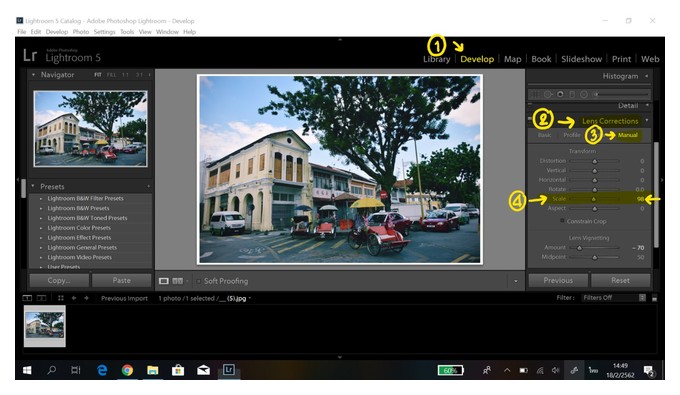Adjust the Distortion slider handle
The height and width of the screenshot is (395, 680).
tap(595, 161)
